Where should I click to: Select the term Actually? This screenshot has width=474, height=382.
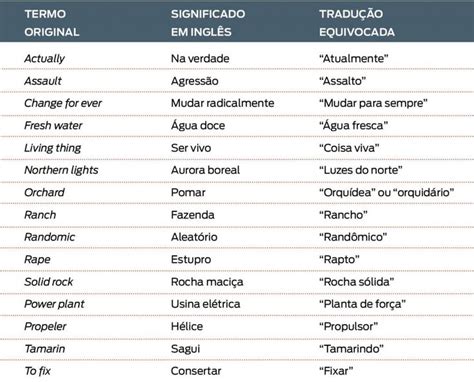(44, 59)
